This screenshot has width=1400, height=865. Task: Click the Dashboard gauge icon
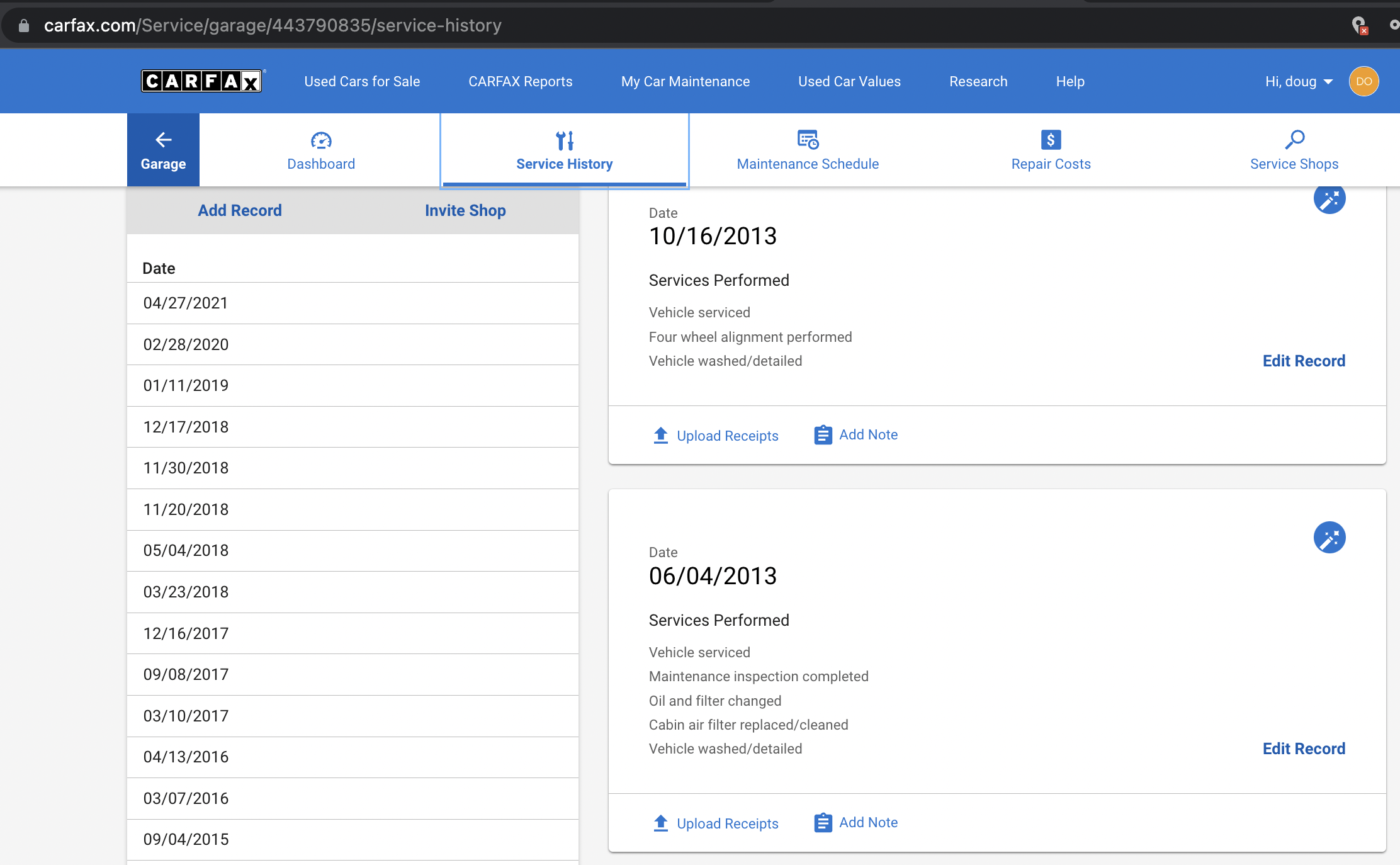321,140
